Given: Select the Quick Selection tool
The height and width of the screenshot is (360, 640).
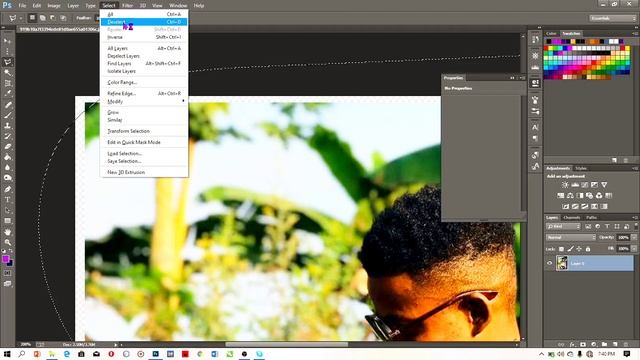Looking at the screenshot, I should click(x=7, y=73).
